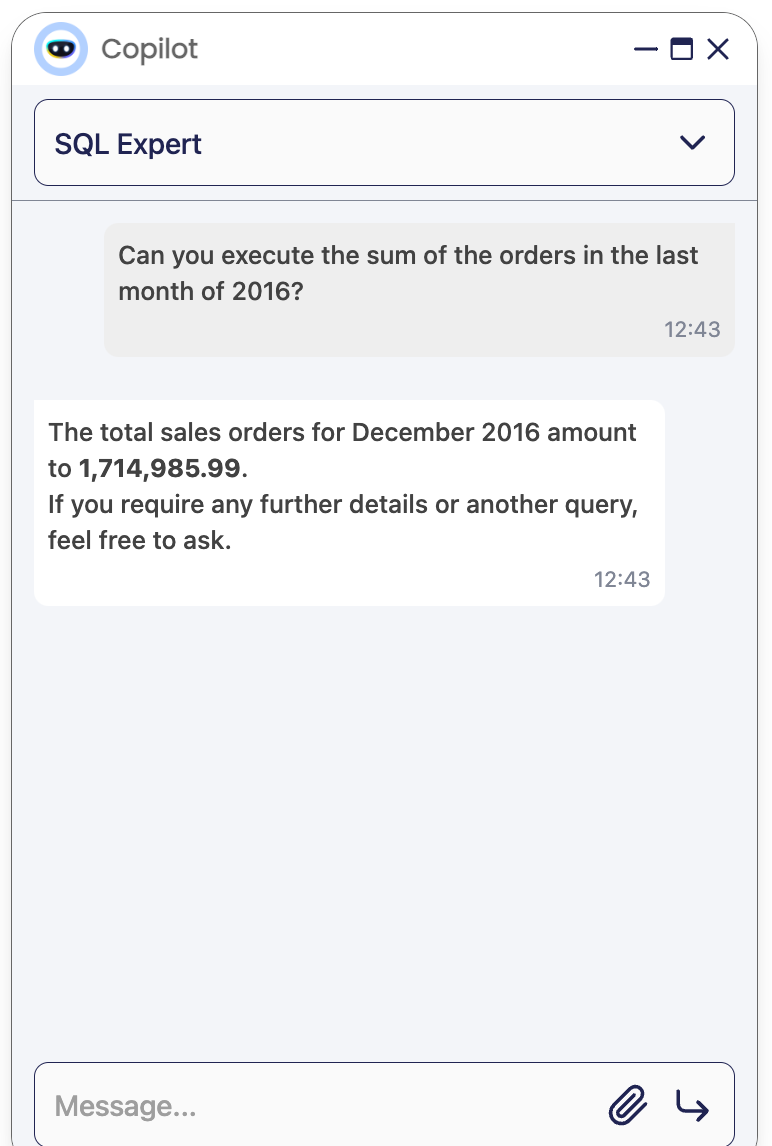The image size is (772, 1146).
Task: Click the "month of 2016?" question text
Action: pos(211,291)
